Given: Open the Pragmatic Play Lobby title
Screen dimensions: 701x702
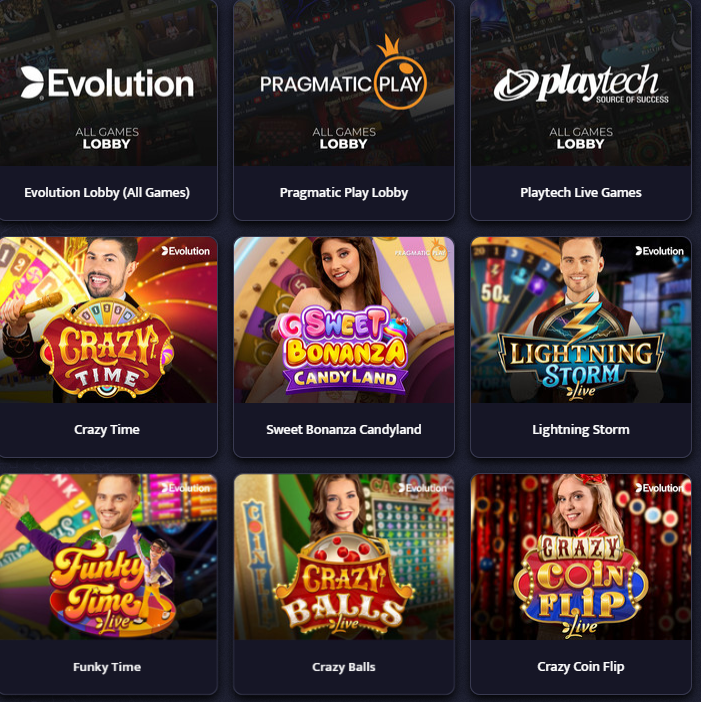Looking at the screenshot, I should pyautogui.click(x=344, y=193).
